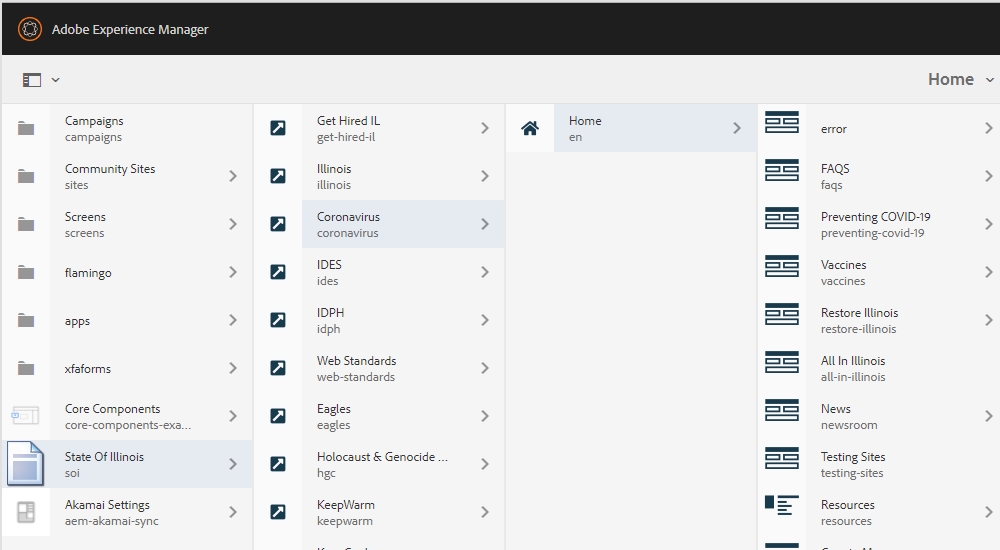Click the State Of Illinois page thumbnail
The image size is (1000, 550).
click(26, 464)
